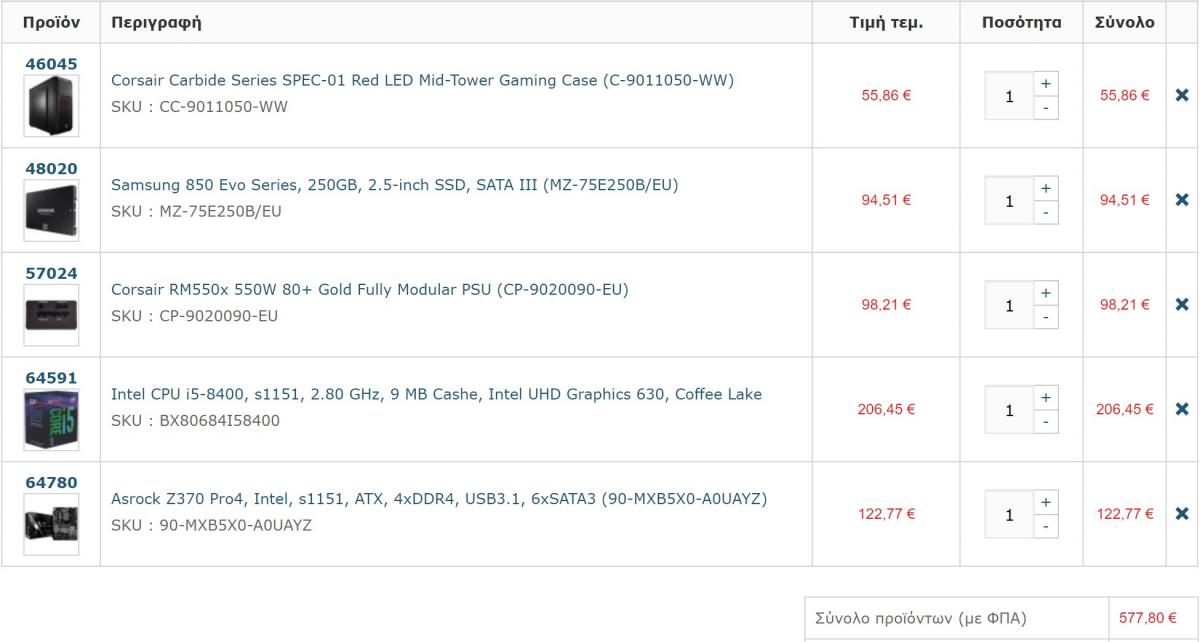Click row total 94,51 € for Samsung SSD
The width and height of the screenshot is (1200, 642).
tap(1125, 200)
